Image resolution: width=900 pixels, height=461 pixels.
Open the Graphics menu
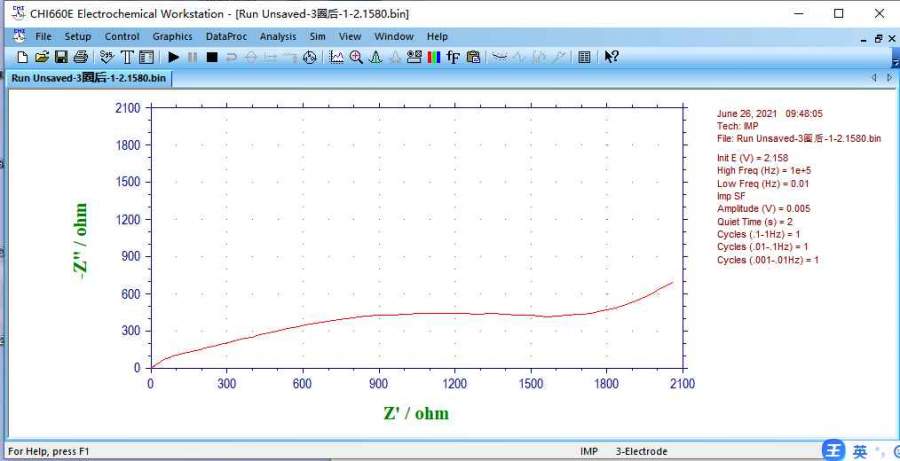172,37
